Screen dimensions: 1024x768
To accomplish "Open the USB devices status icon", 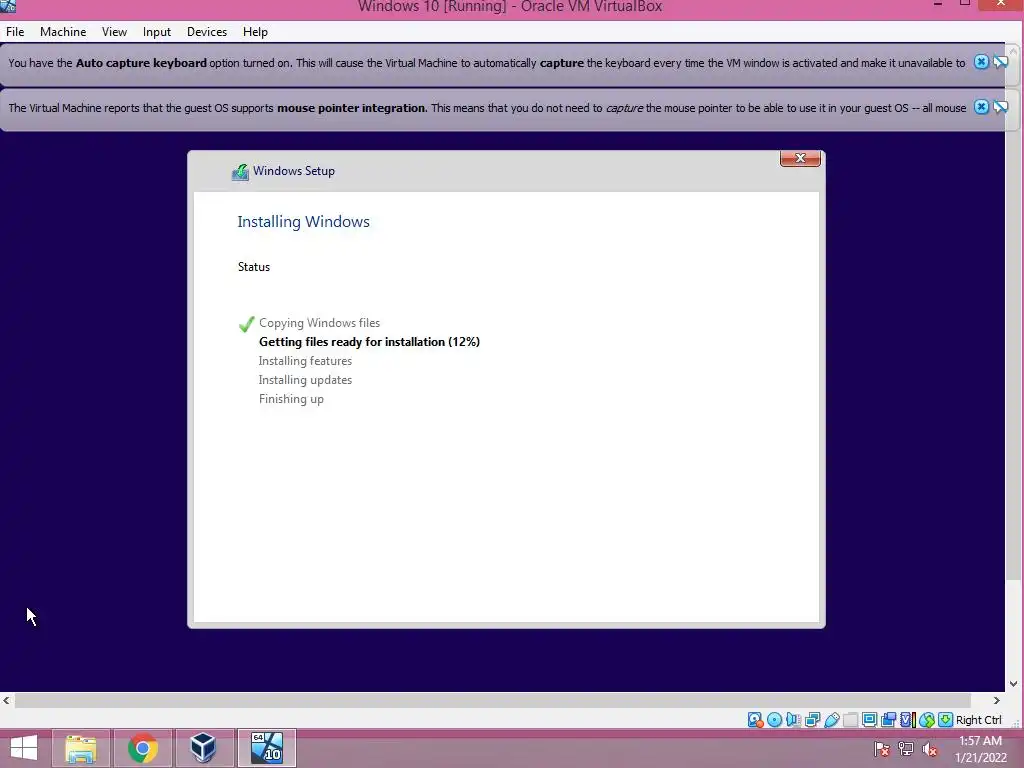I will [x=831, y=720].
